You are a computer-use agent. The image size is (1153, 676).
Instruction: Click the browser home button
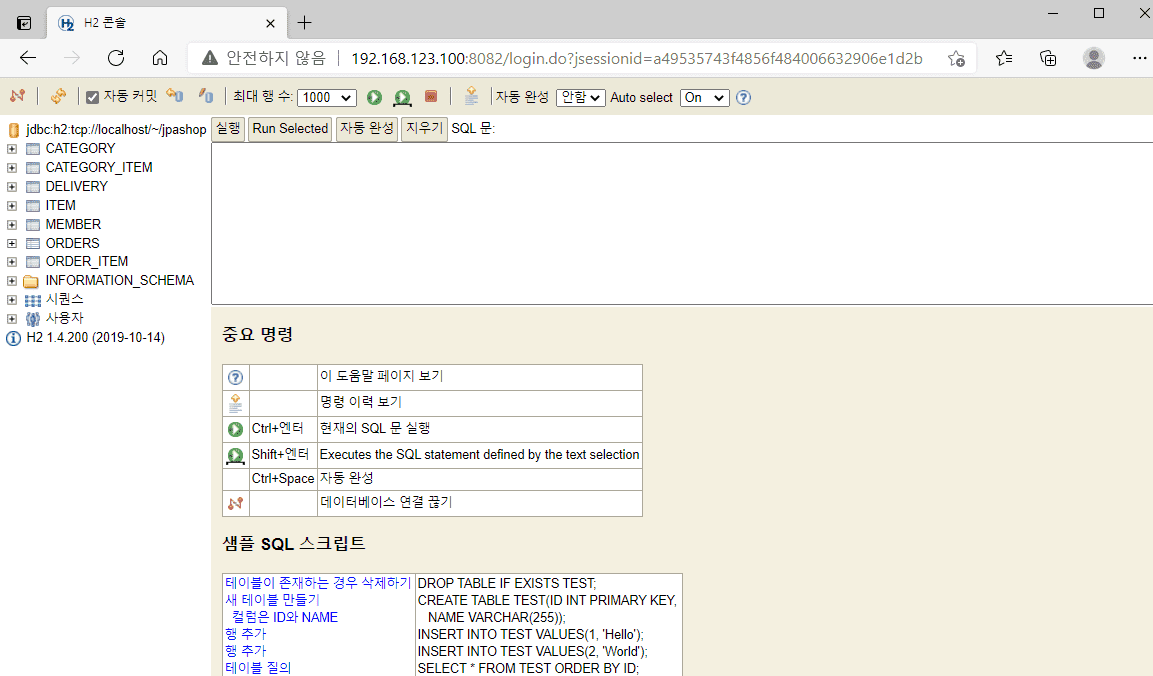160,58
